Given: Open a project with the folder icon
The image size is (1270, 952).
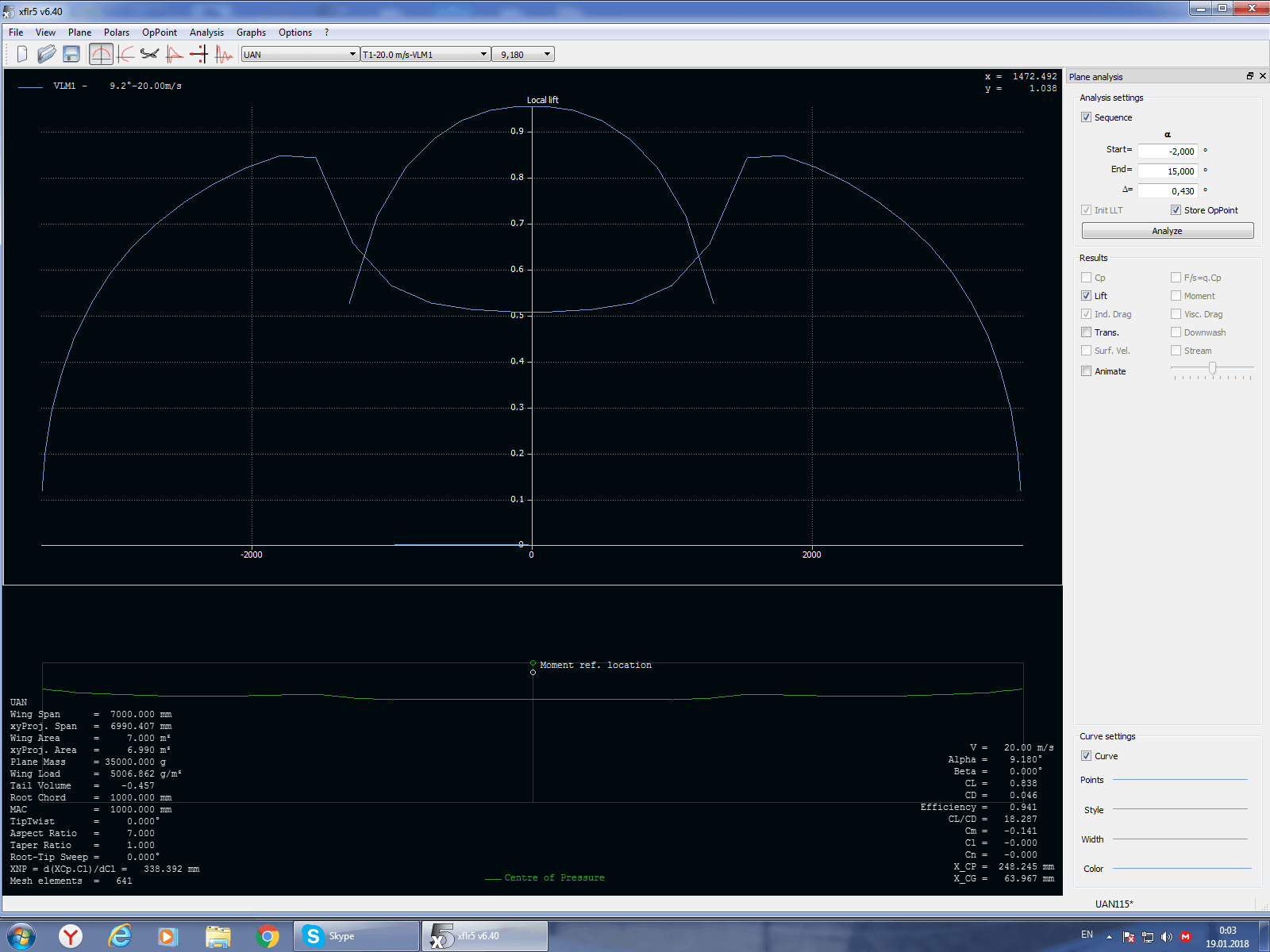Looking at the screenshot, I should (47, 54).
